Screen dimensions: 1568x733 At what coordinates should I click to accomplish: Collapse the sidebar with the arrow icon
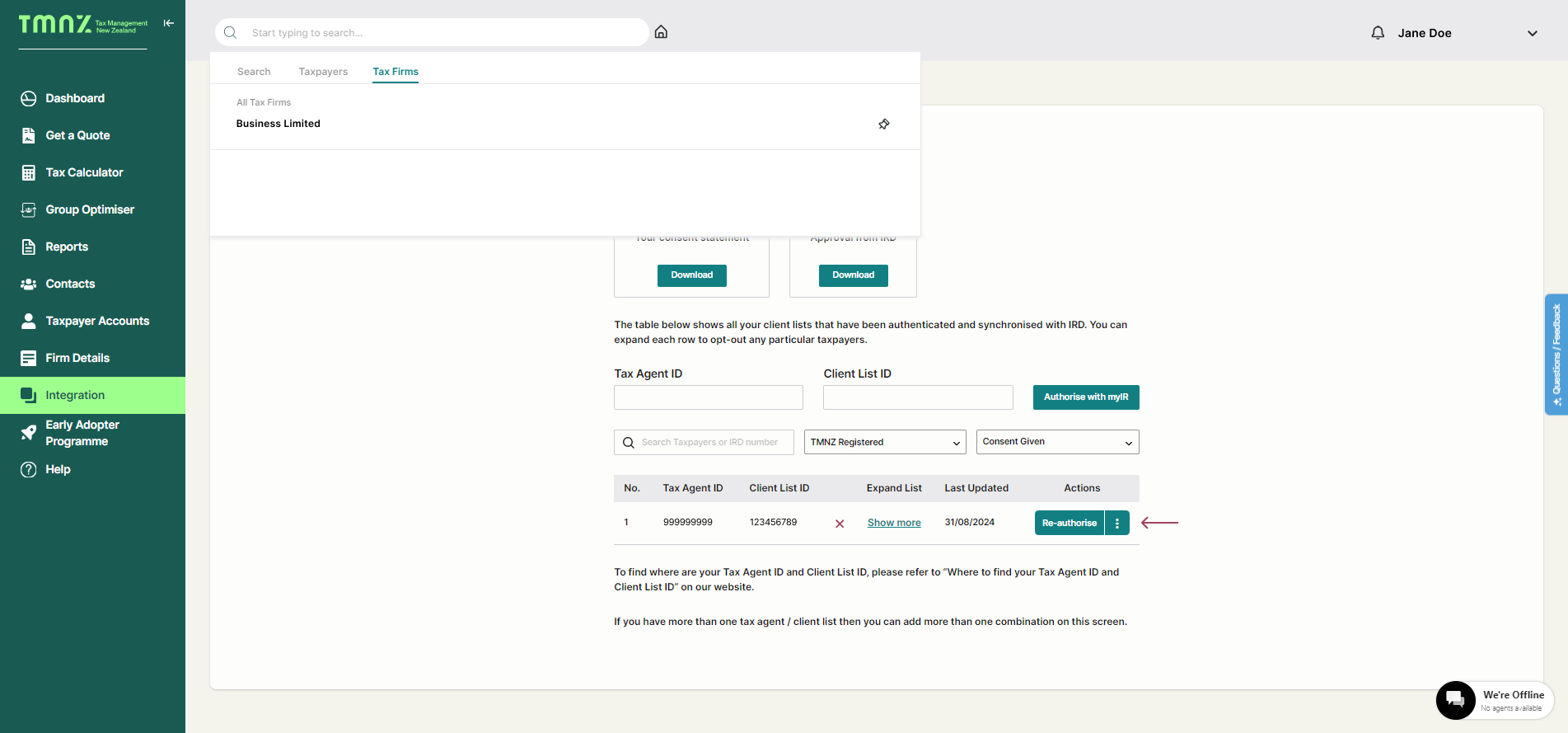click(169, 23)
